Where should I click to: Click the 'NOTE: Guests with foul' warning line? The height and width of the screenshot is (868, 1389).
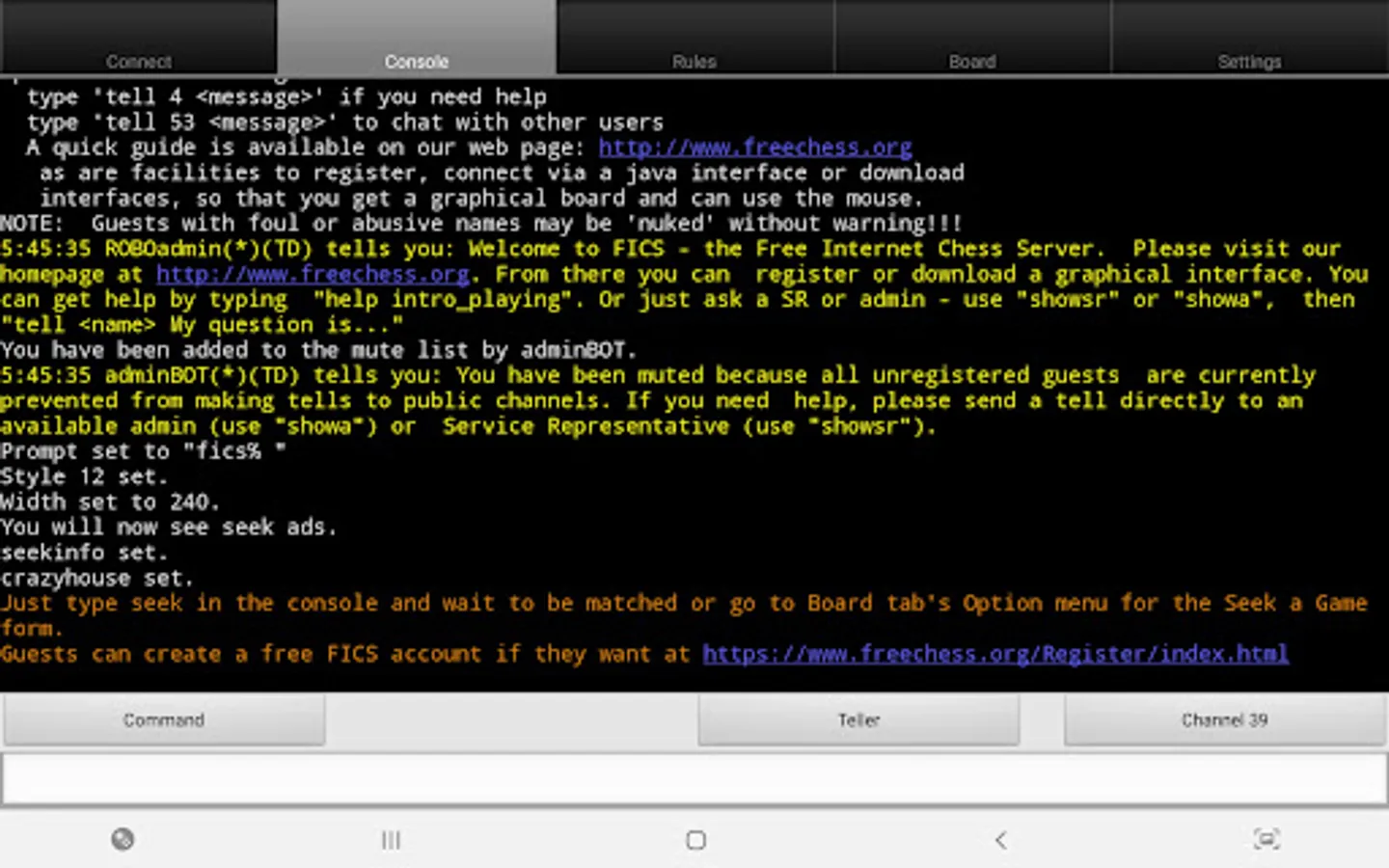tap(481, 224)
